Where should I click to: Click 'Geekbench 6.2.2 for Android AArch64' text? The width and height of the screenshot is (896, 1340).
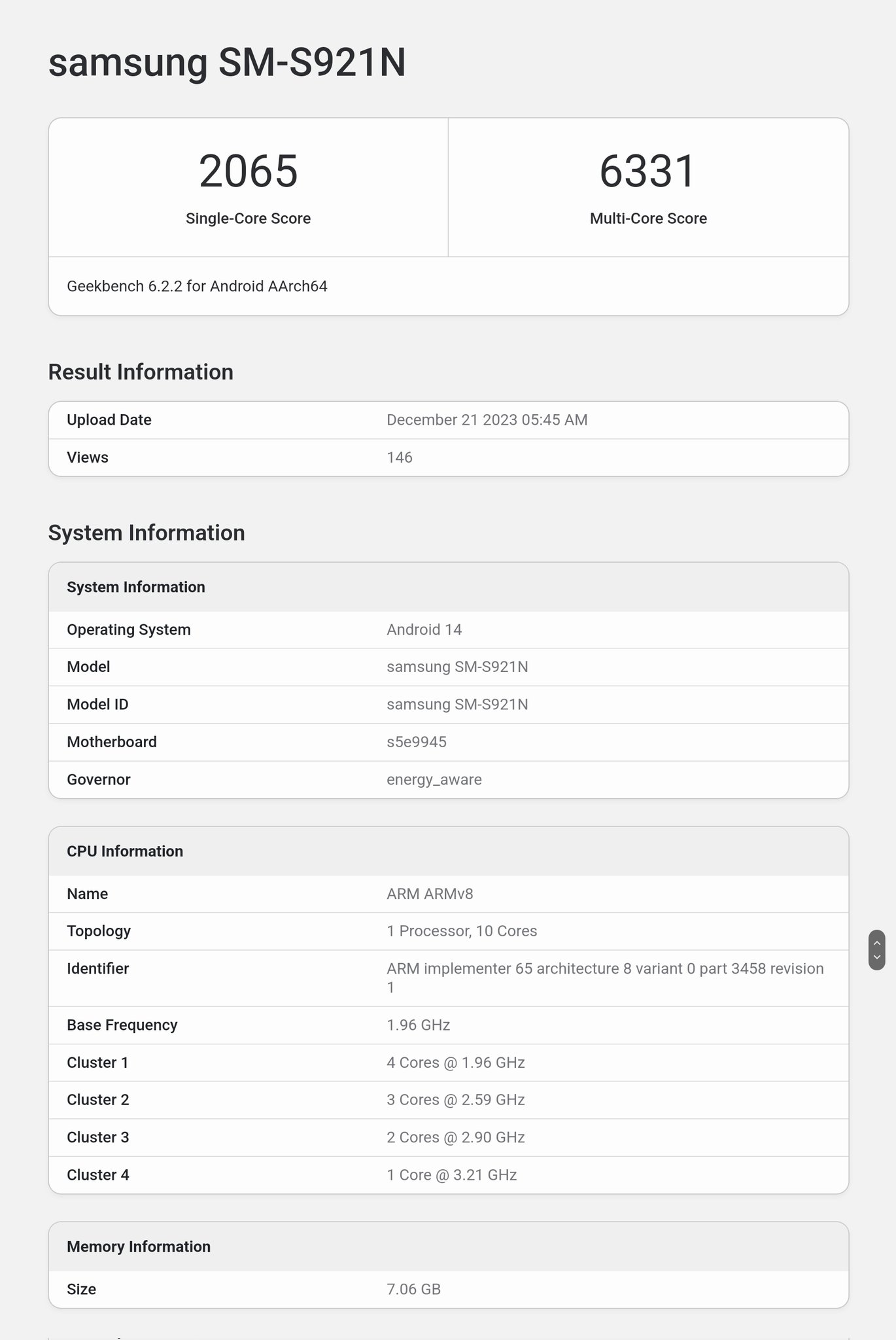[x=197, y=287]
